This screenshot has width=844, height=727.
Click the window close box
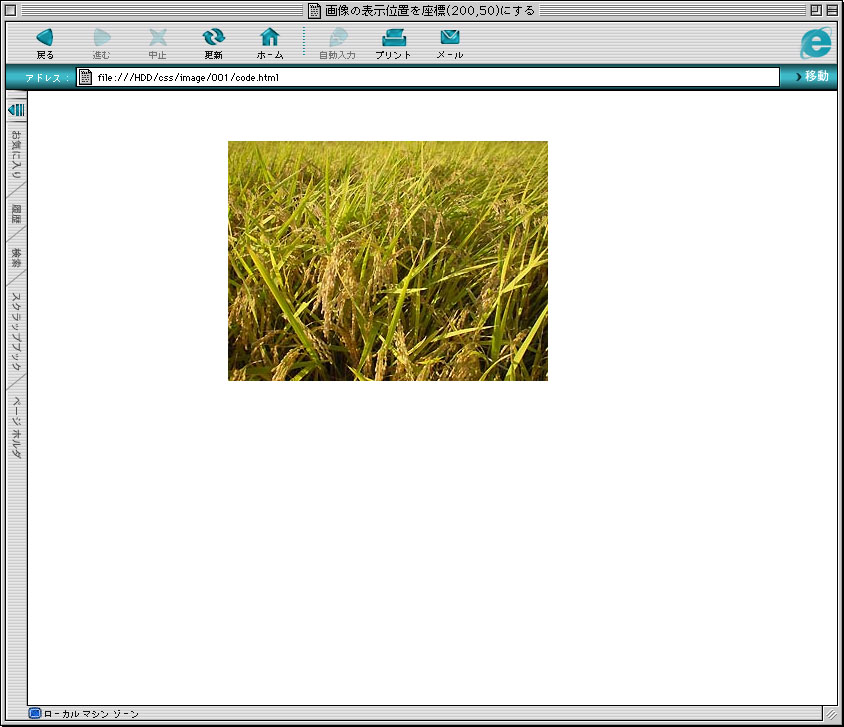(x=10, y=10)
